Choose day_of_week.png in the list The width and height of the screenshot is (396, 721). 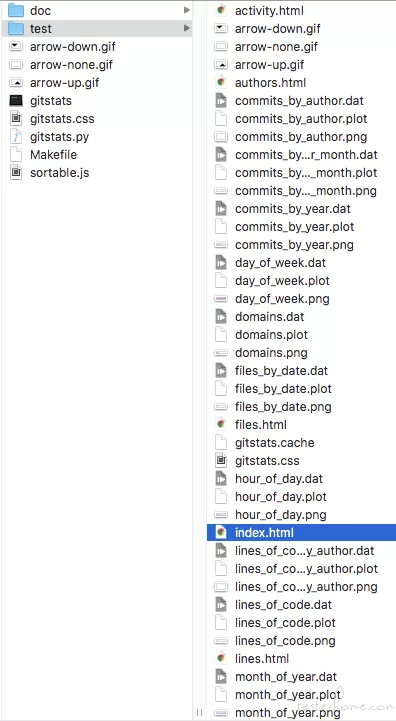click(x=282, y=299)
